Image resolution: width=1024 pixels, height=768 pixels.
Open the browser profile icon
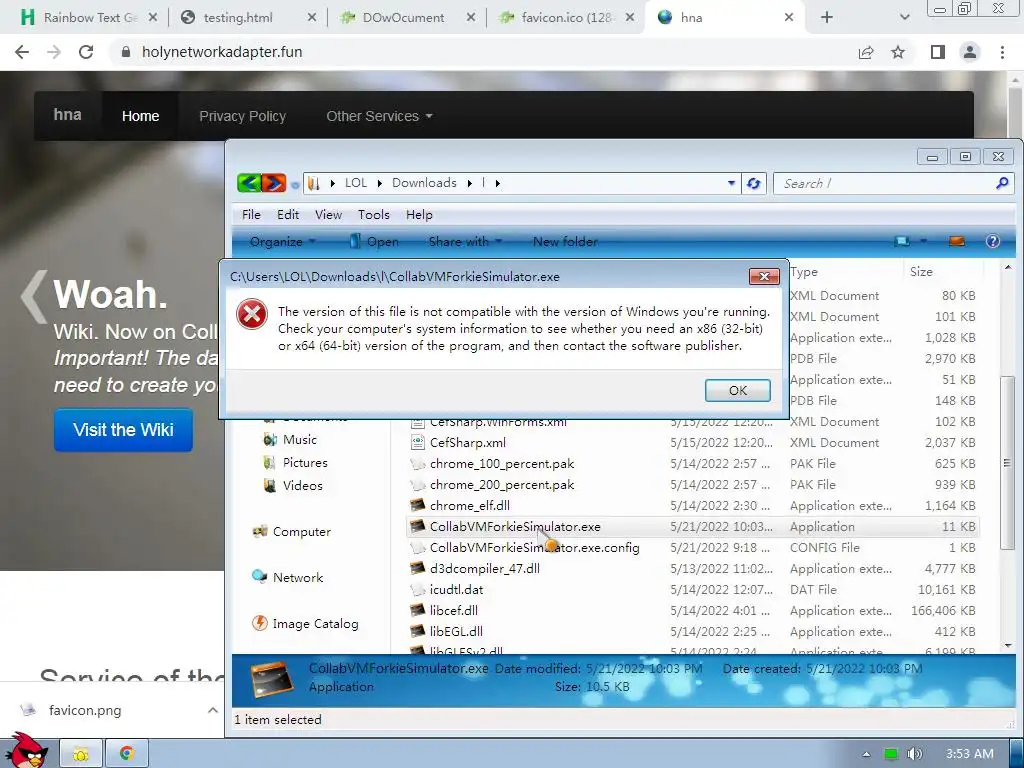pos(970,52)
